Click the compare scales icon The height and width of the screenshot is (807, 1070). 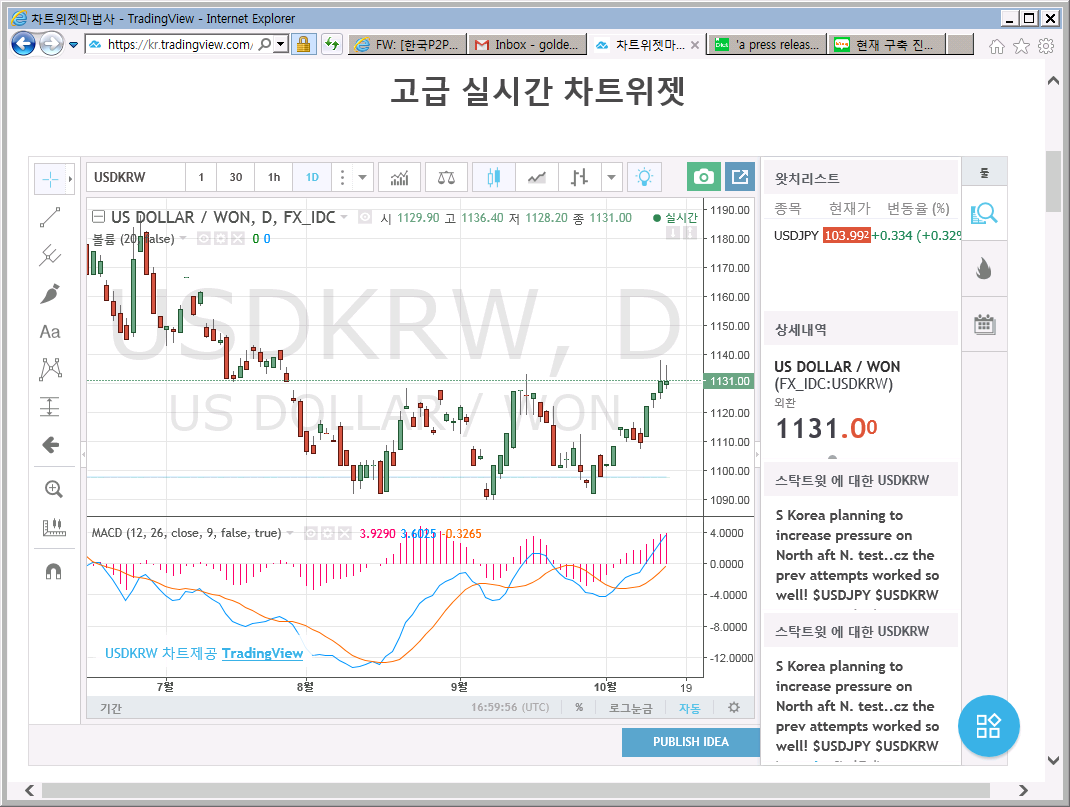pos(446,177)
